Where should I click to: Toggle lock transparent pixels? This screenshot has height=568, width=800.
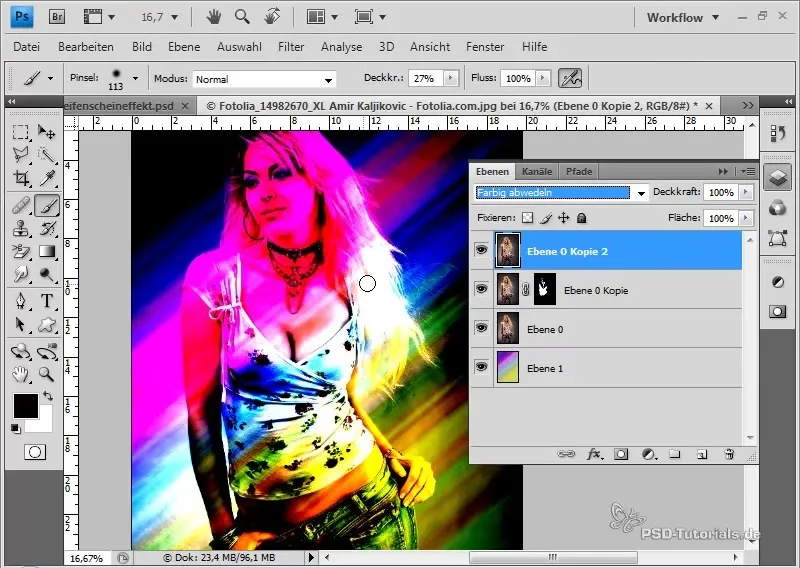[x=528, y=218]
